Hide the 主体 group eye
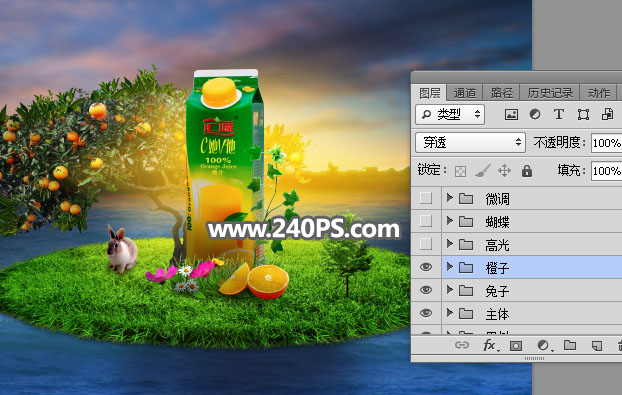Image resolution: width=622 pixels, height=395 pixels. tap(426, 313)
